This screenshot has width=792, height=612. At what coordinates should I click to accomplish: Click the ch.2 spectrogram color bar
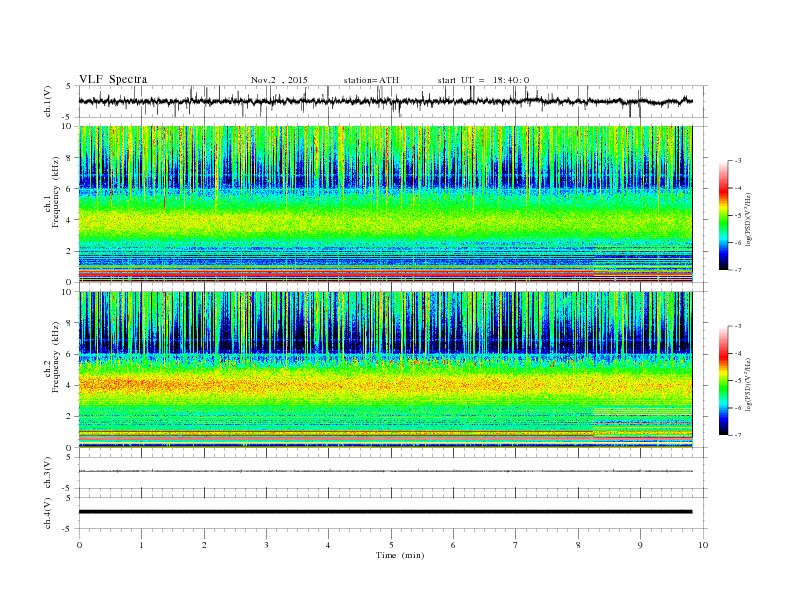click(x=723, y=380)
